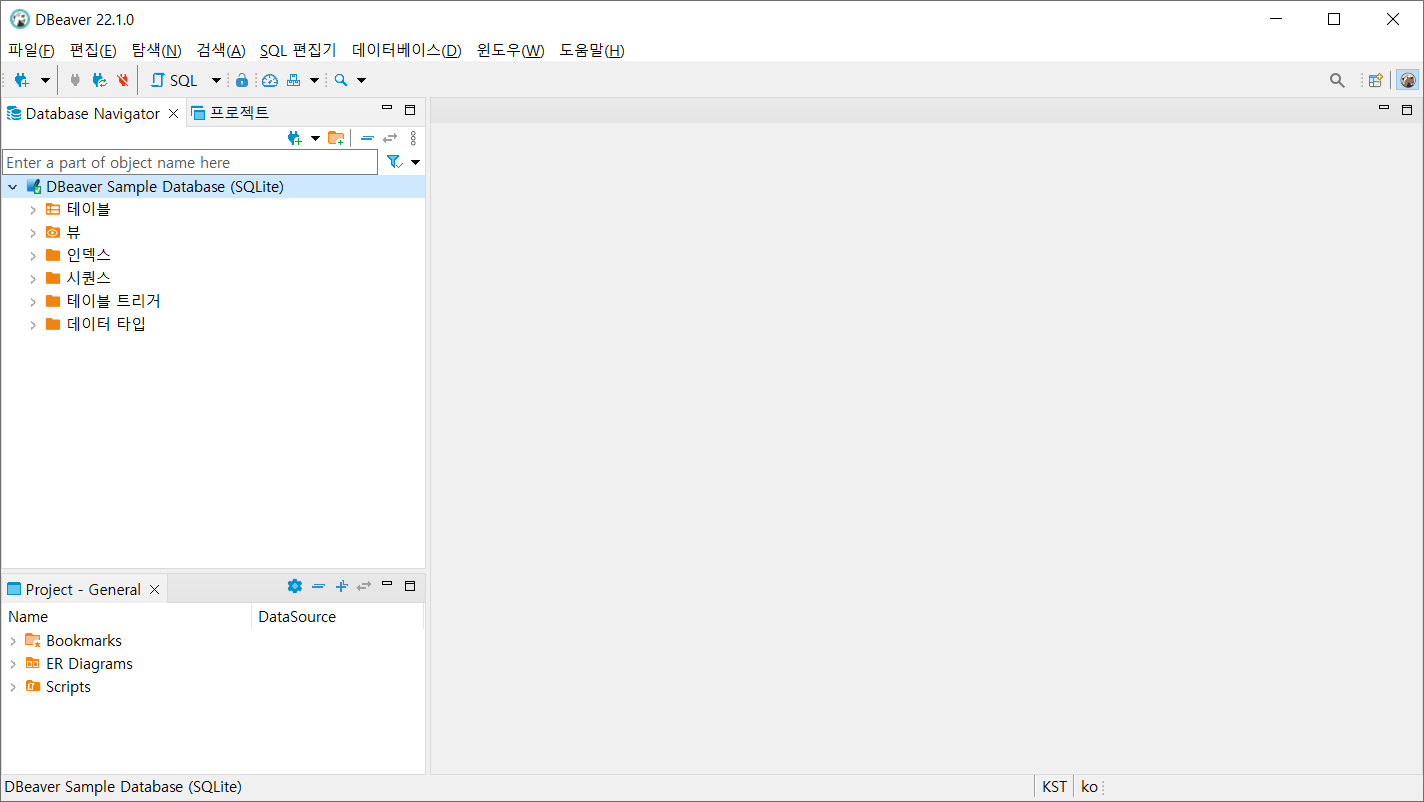This screenshot has height=802, width=1424.
Task: Open a new SQL script with SQL button
Action: tap(175, 80)
